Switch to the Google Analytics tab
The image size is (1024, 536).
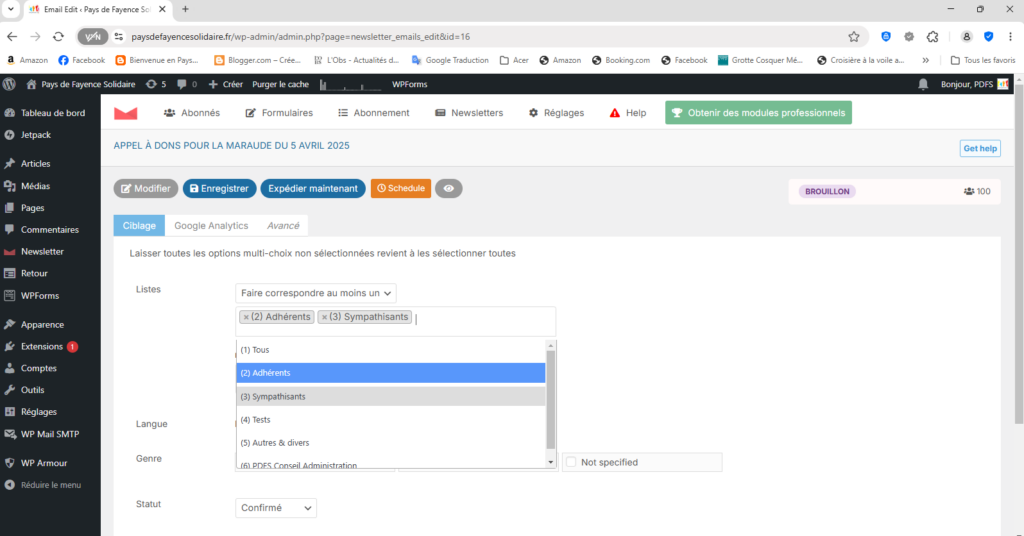coord(210,226)
